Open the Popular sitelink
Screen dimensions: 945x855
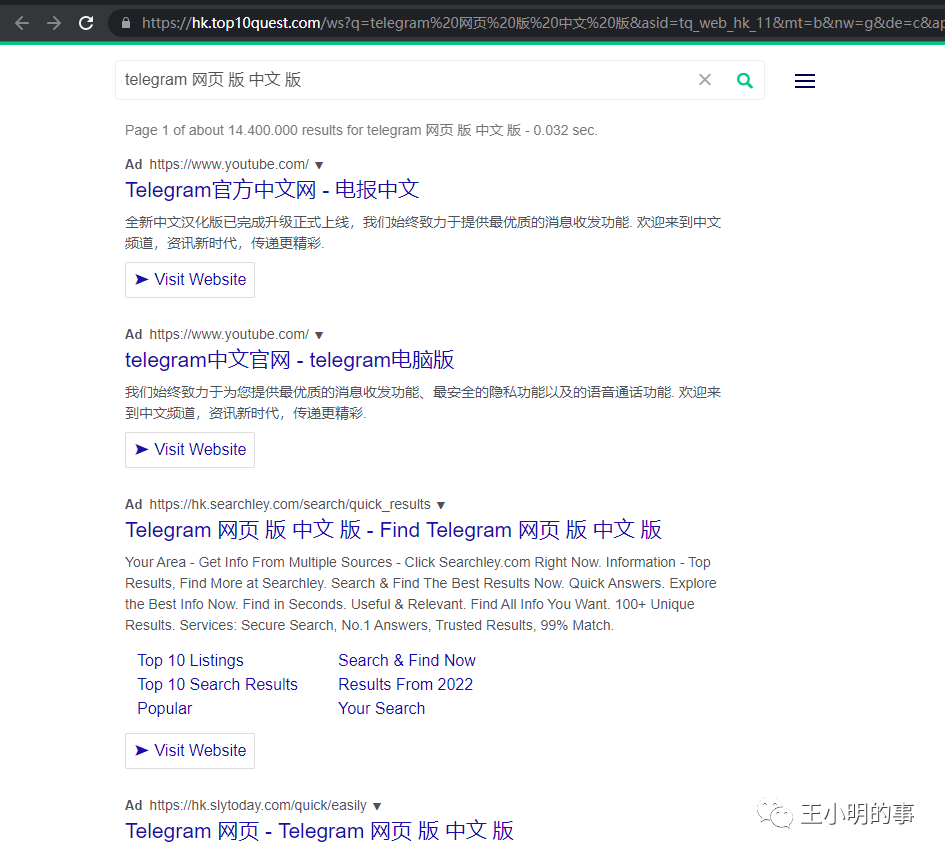tap(165, 709)
